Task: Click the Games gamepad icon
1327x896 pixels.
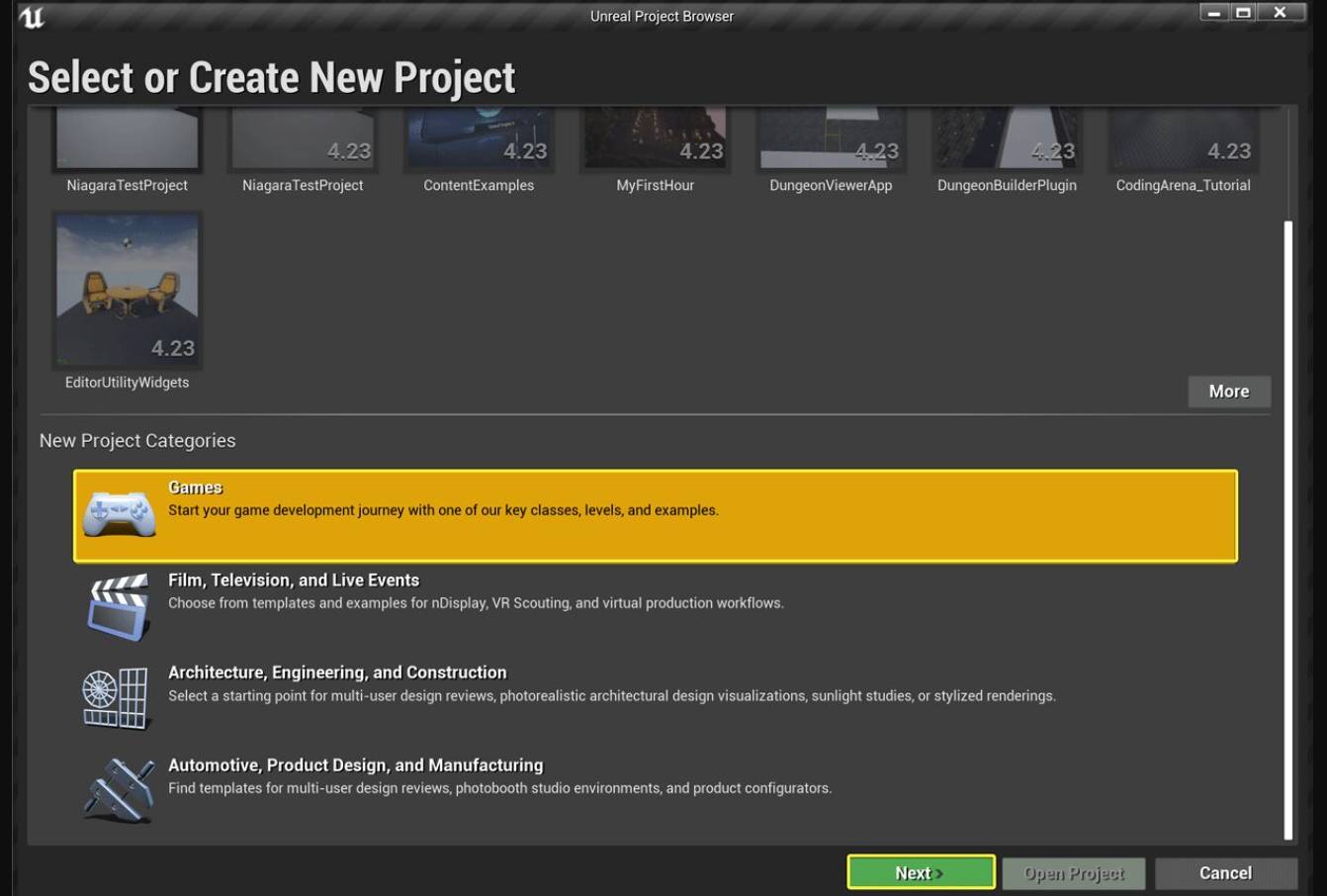Action: 119,514
